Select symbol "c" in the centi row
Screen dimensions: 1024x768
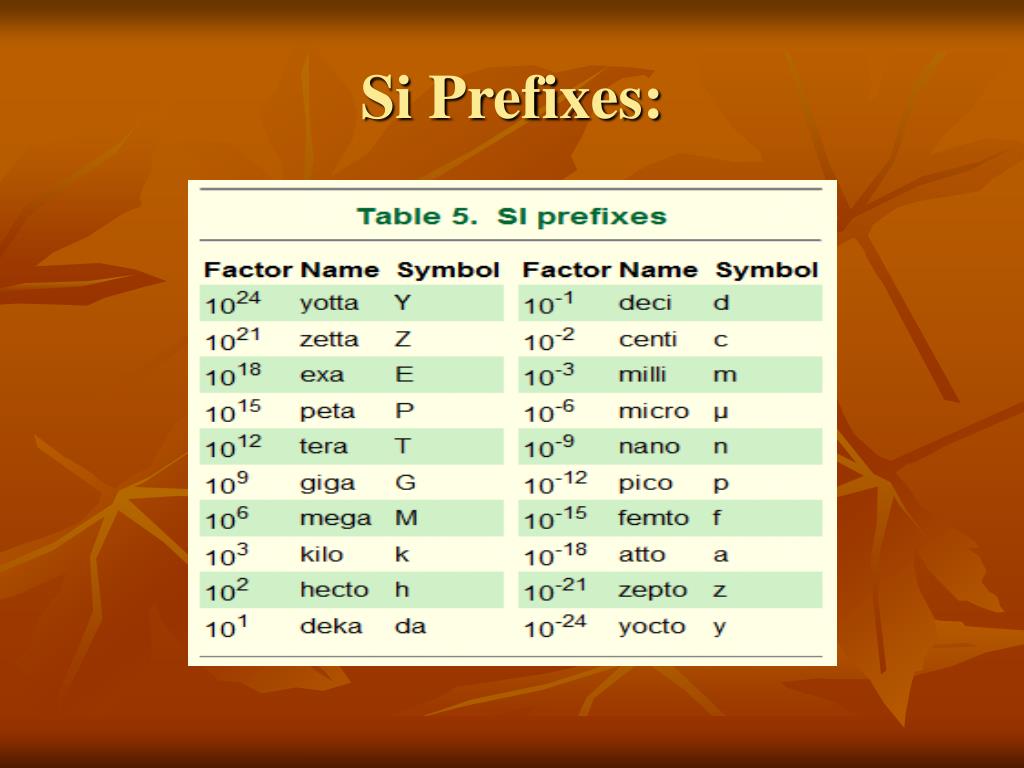(x=720, y=340)
